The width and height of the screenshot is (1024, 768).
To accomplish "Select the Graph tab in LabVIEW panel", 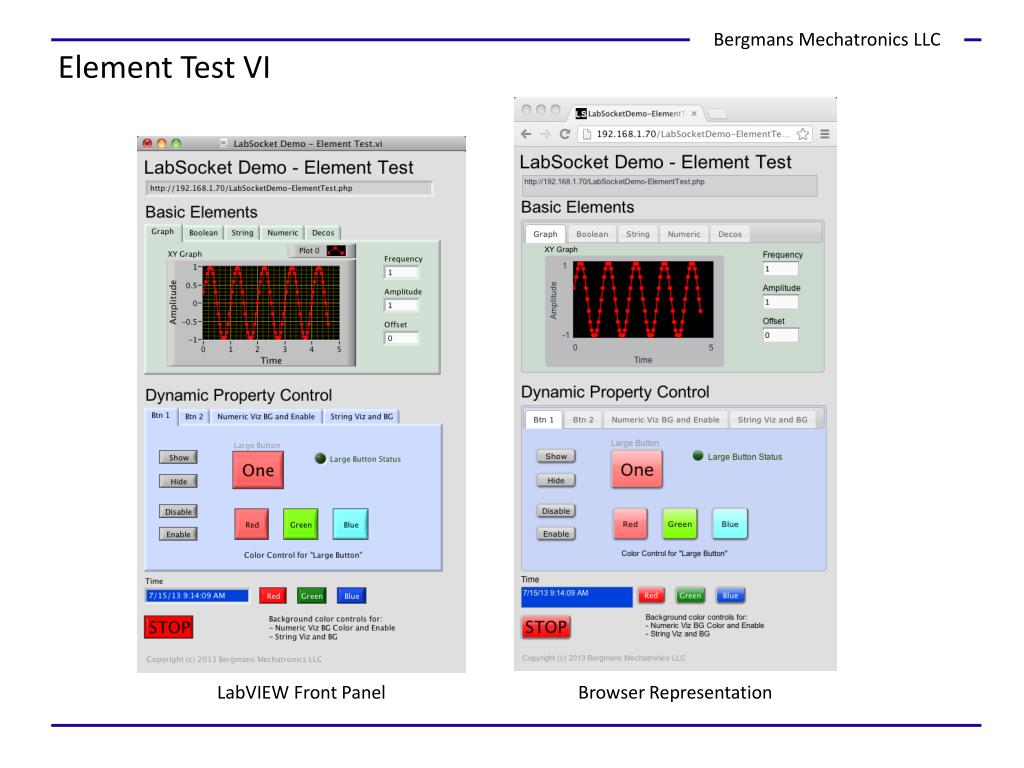I will (x=163, y=232).
